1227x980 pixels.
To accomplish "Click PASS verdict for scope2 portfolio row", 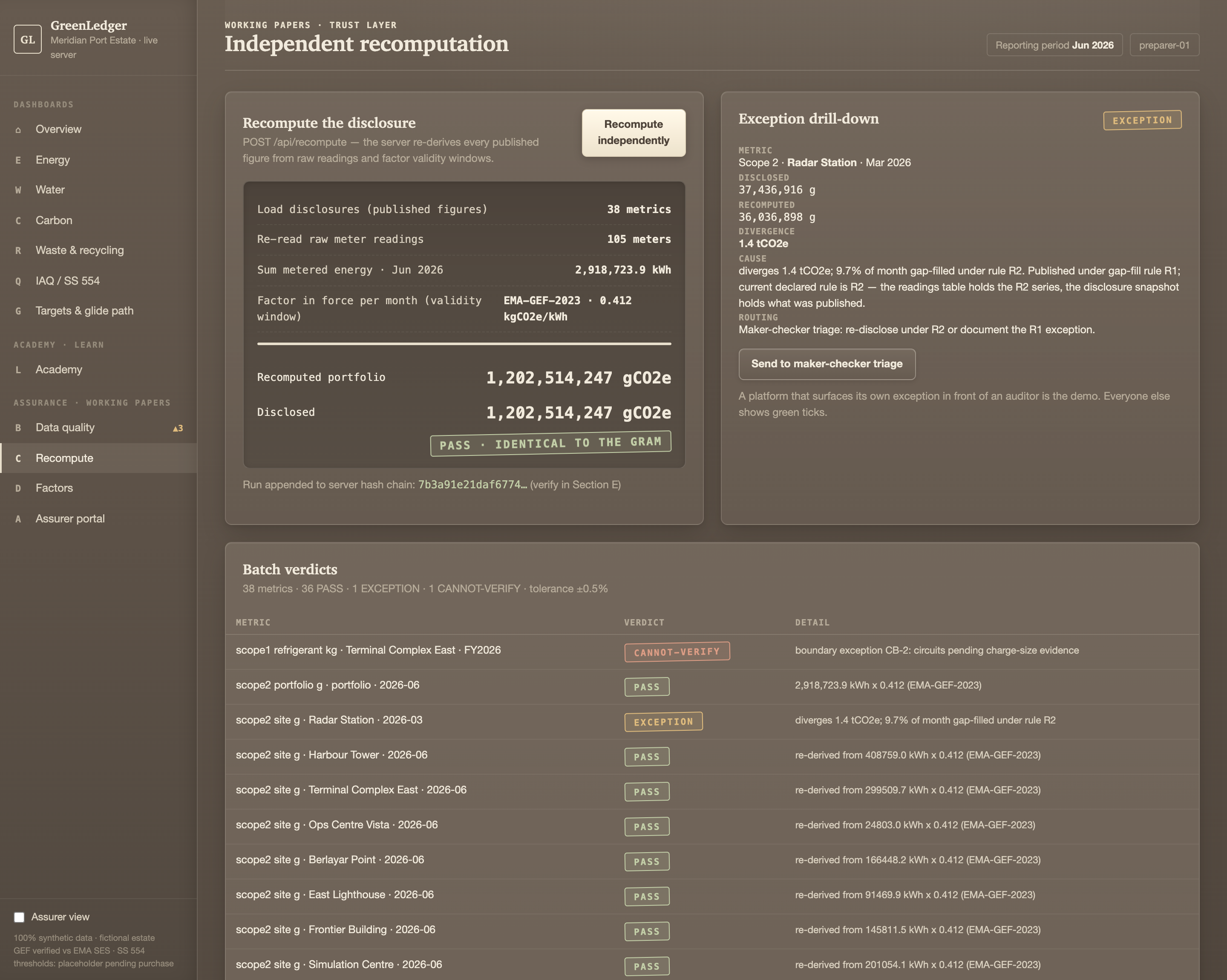I will [x=646, y=687].
